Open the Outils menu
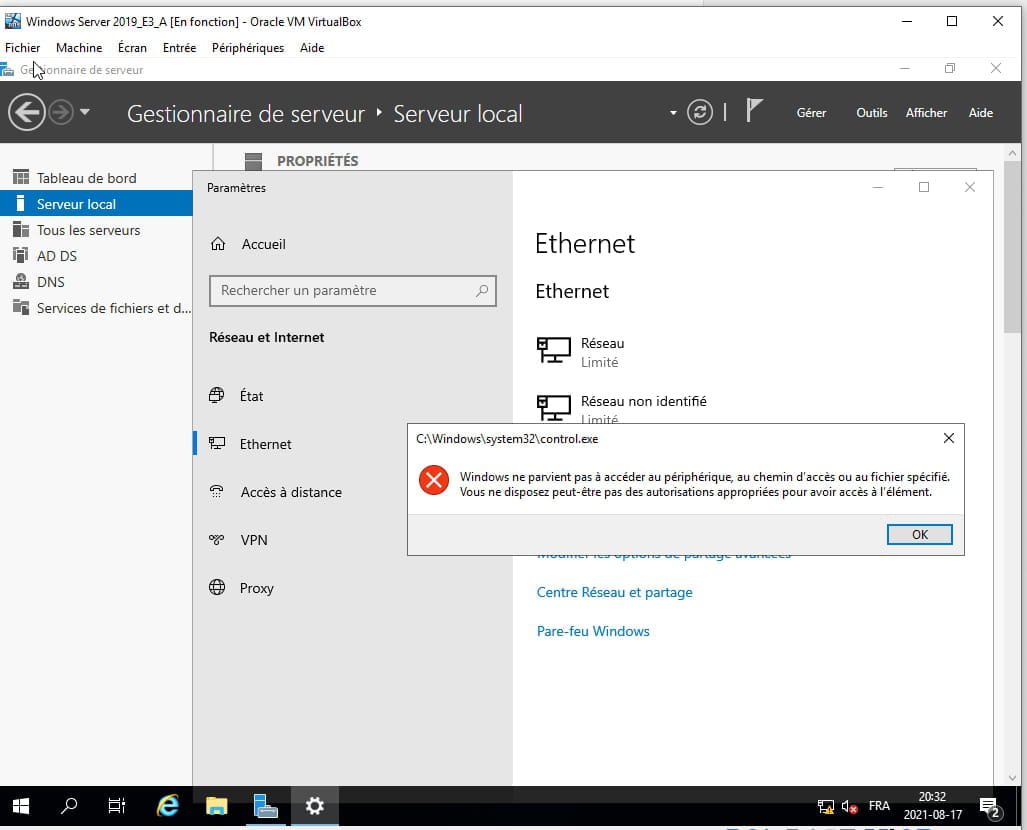 (x=872, y=113)
